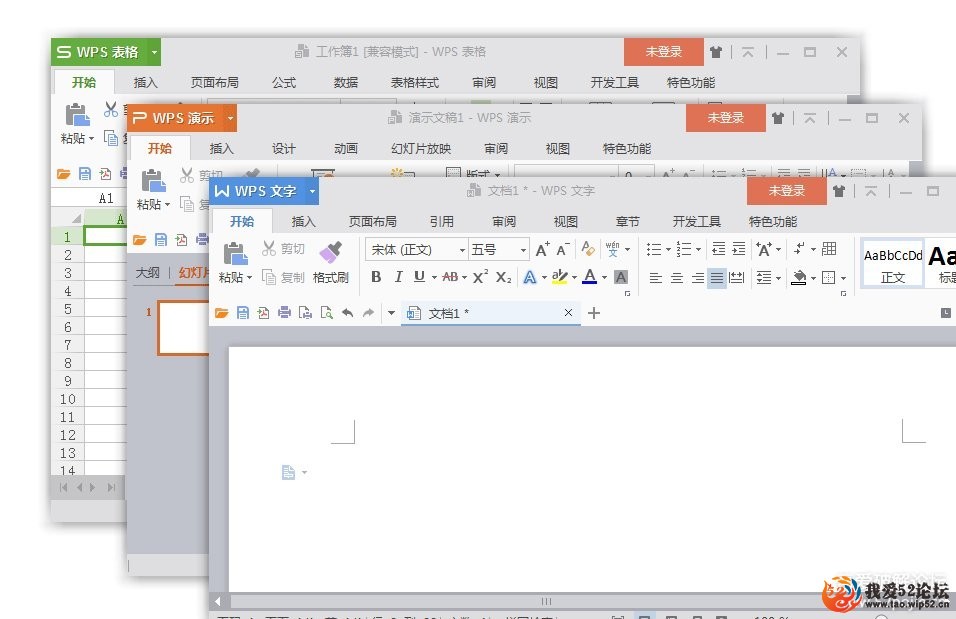Open the 引用 tab in WPS 文字
This screenshot has width=956, height=619.
pyautogui.click(x=442, y=222)
